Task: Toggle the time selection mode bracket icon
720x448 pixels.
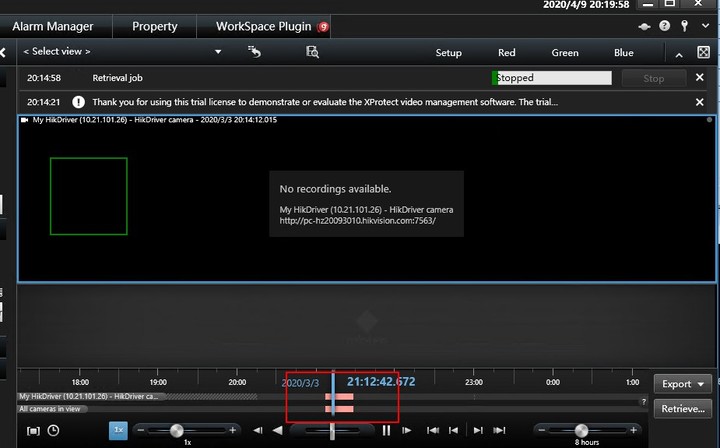Action: (33, 431)
